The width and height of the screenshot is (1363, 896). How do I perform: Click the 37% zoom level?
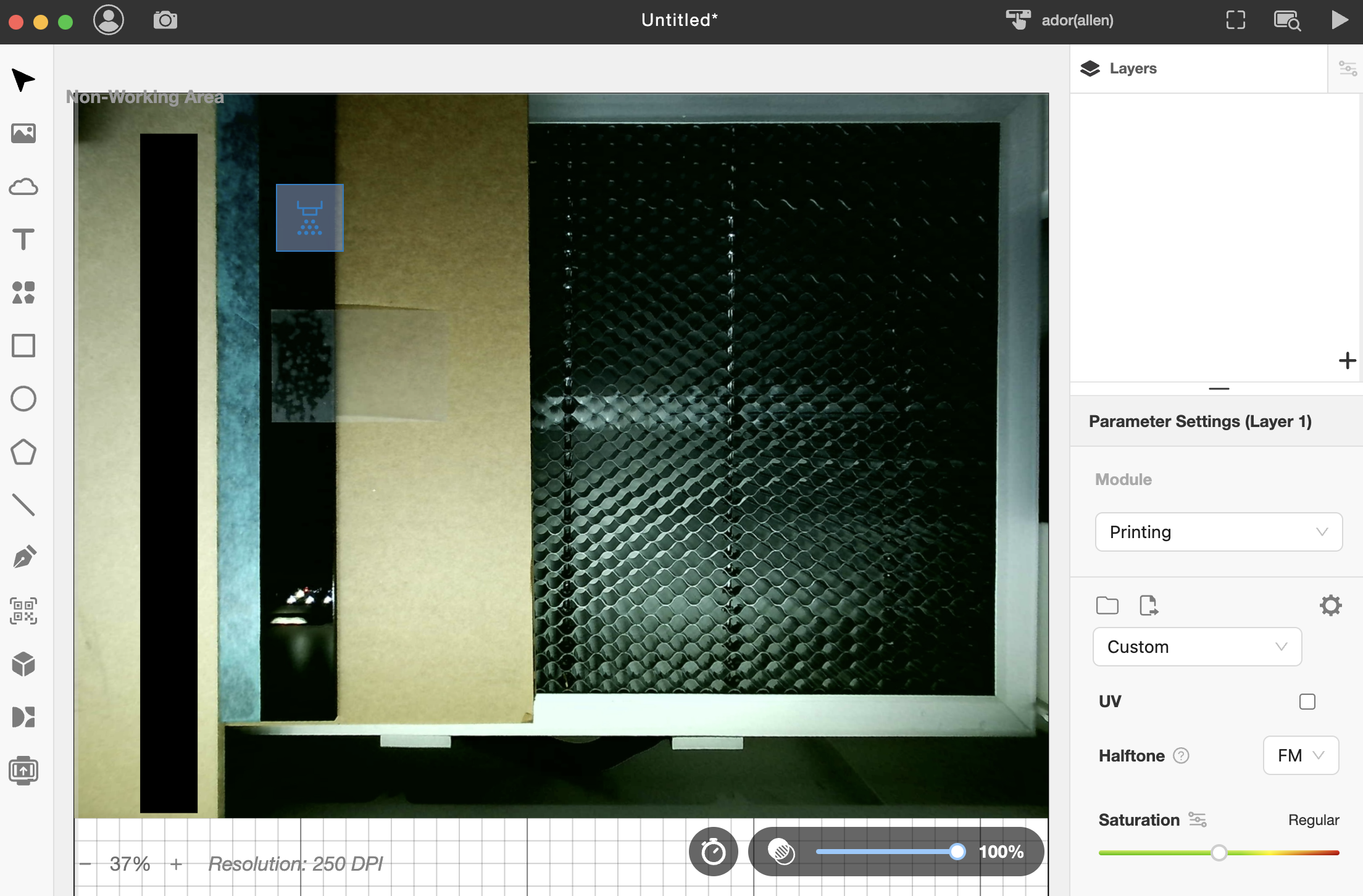130,864
